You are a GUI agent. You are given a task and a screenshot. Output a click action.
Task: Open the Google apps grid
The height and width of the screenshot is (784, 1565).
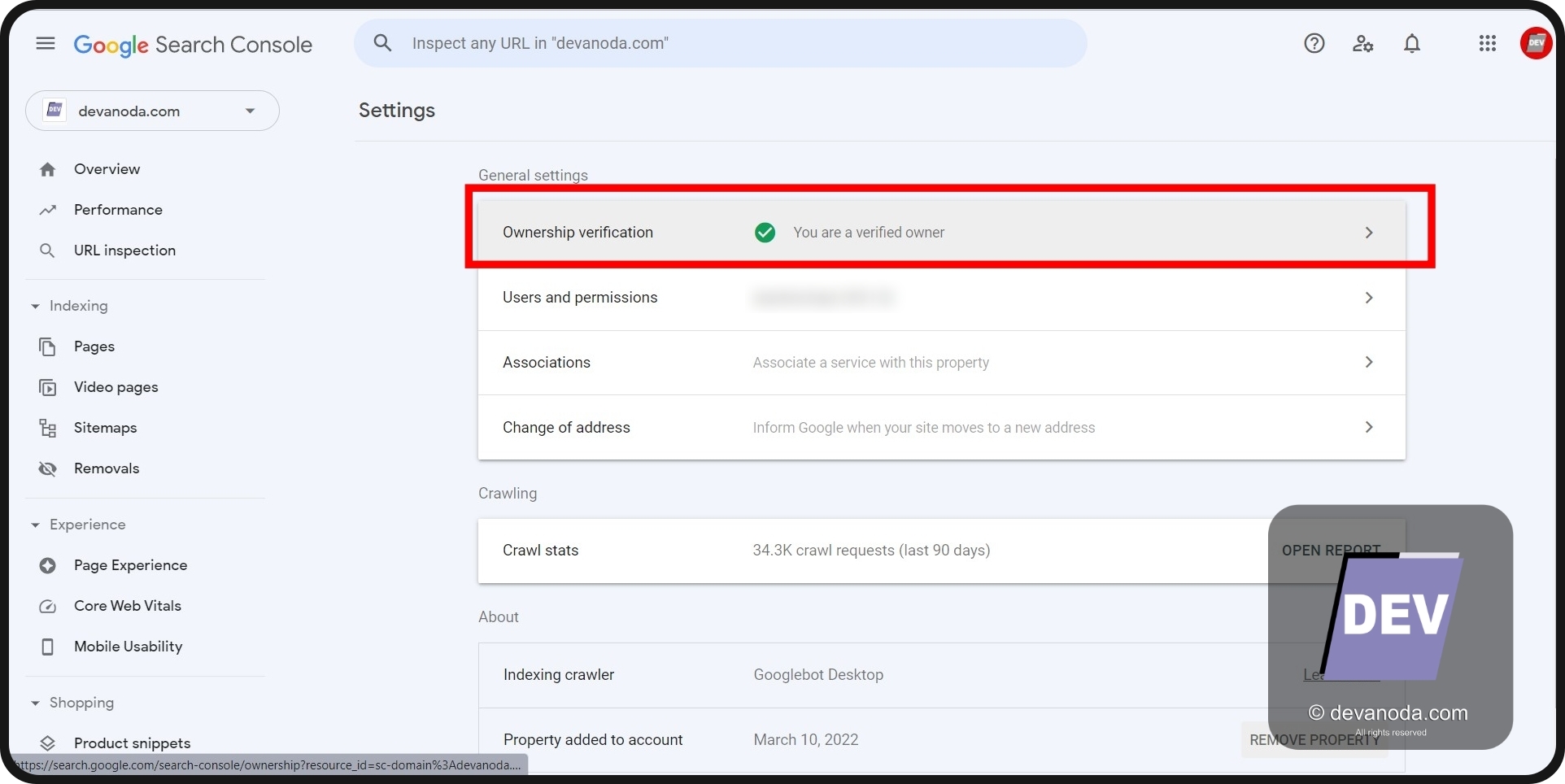point(1488,43)
